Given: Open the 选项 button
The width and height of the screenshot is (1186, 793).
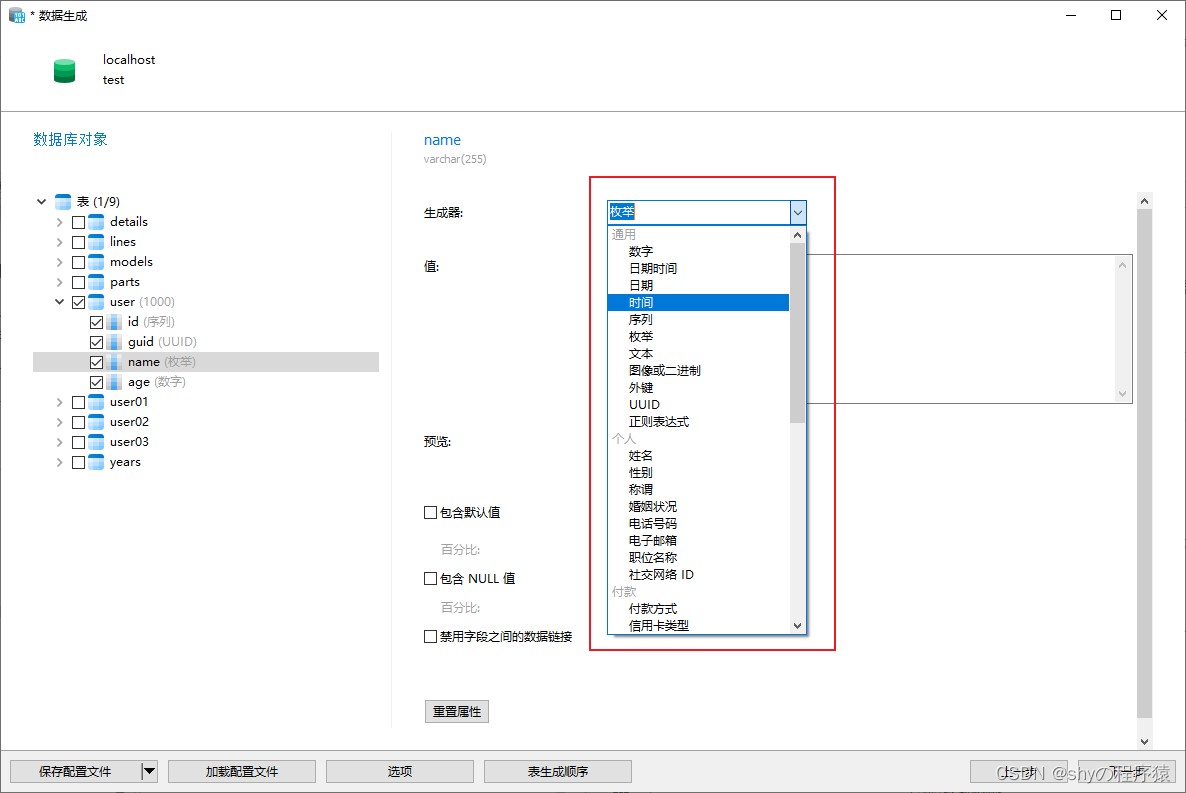Looking at the screenshot, I should point(400,771).
